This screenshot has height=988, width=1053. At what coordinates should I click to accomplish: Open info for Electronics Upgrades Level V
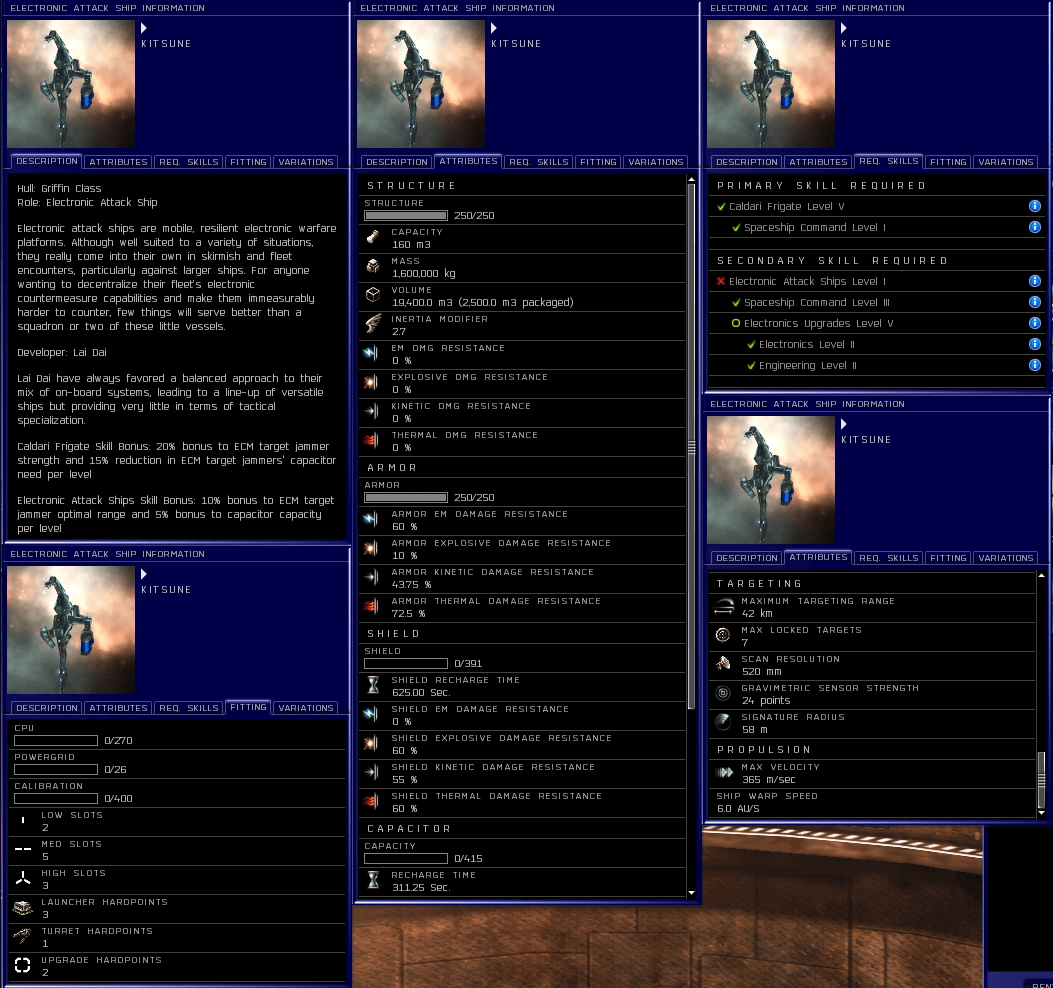pos(1034,323)
